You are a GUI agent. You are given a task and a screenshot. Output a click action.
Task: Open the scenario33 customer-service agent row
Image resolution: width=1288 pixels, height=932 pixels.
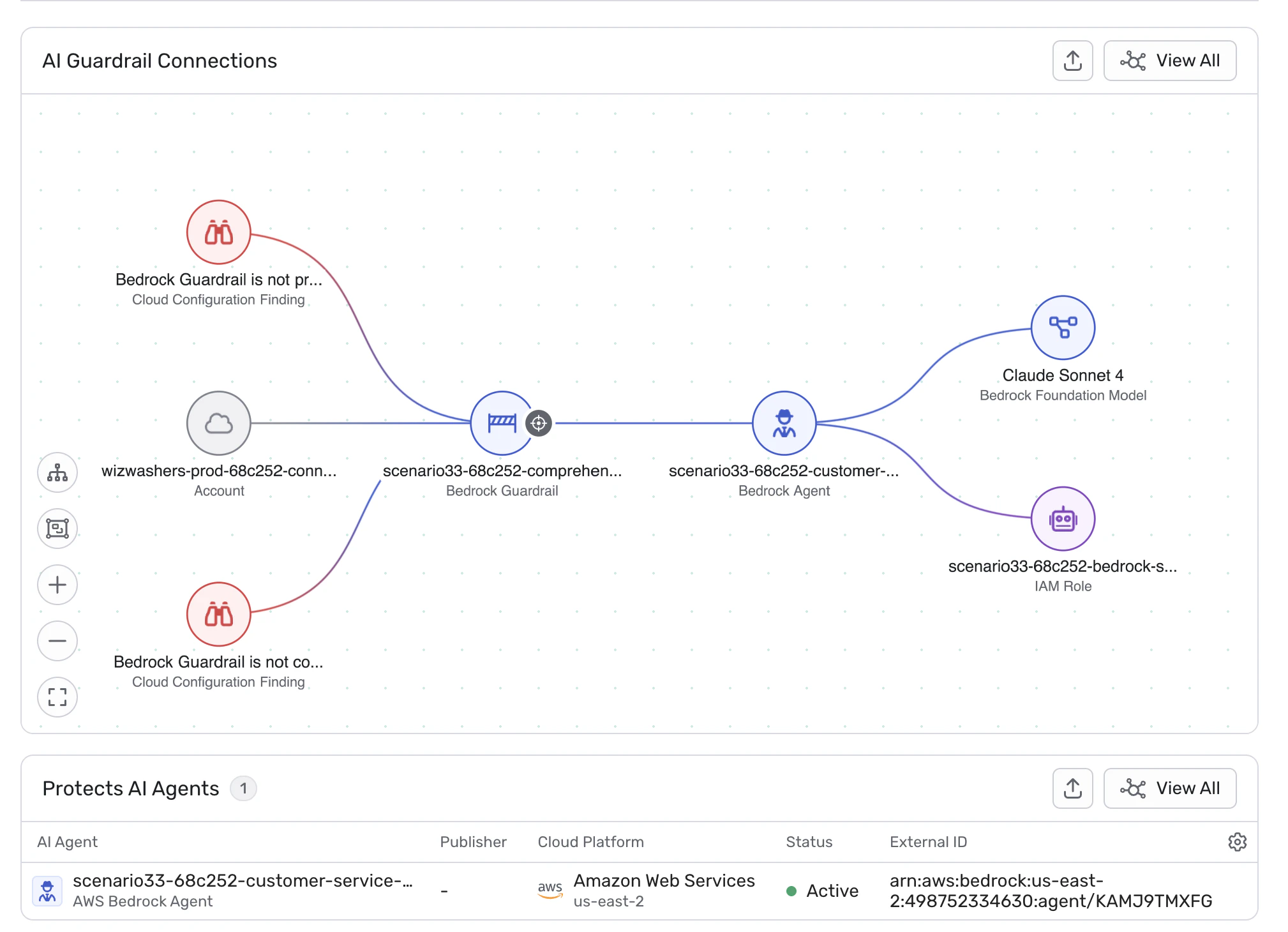pos(243,881)
